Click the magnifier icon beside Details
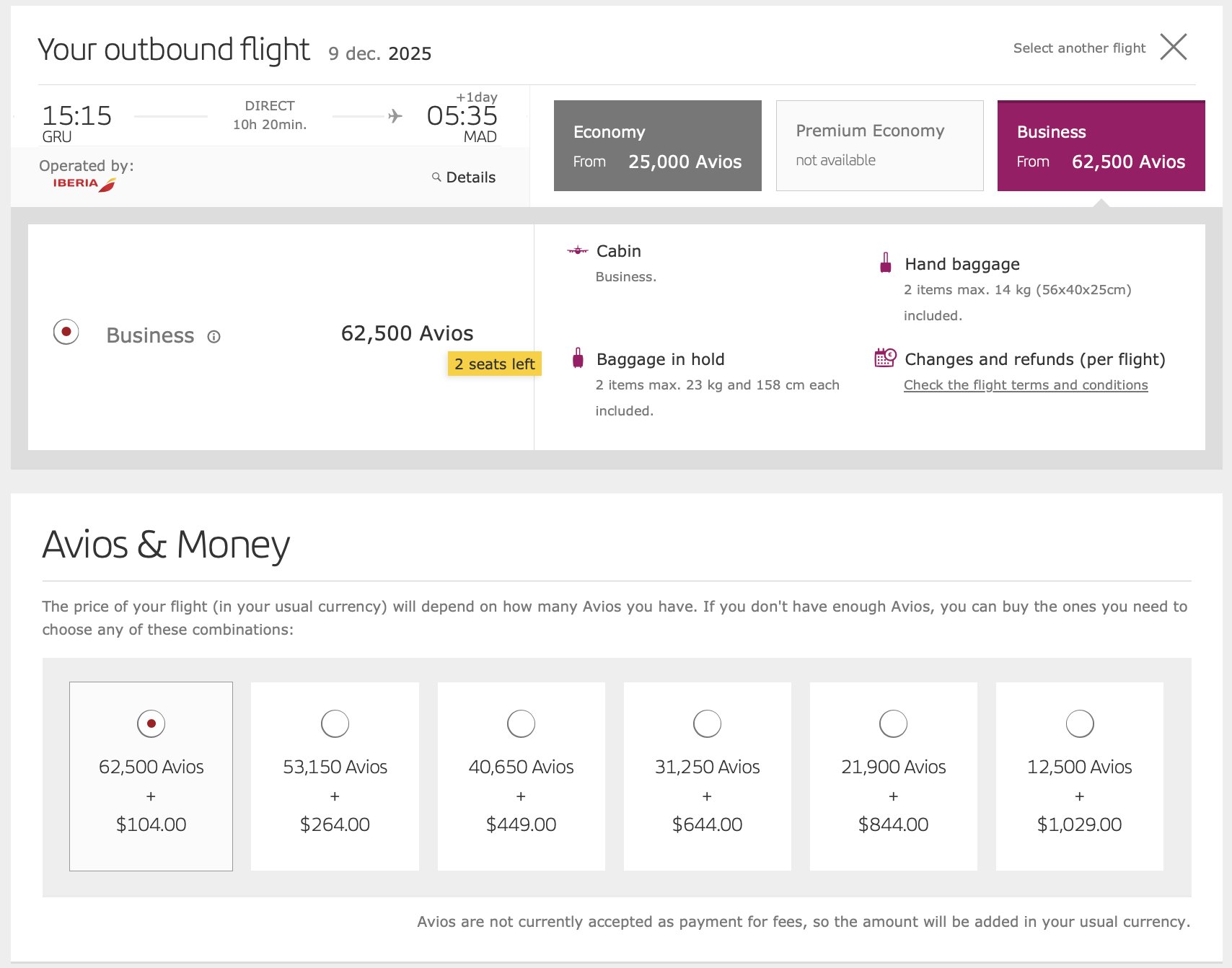 pos(436,177)
